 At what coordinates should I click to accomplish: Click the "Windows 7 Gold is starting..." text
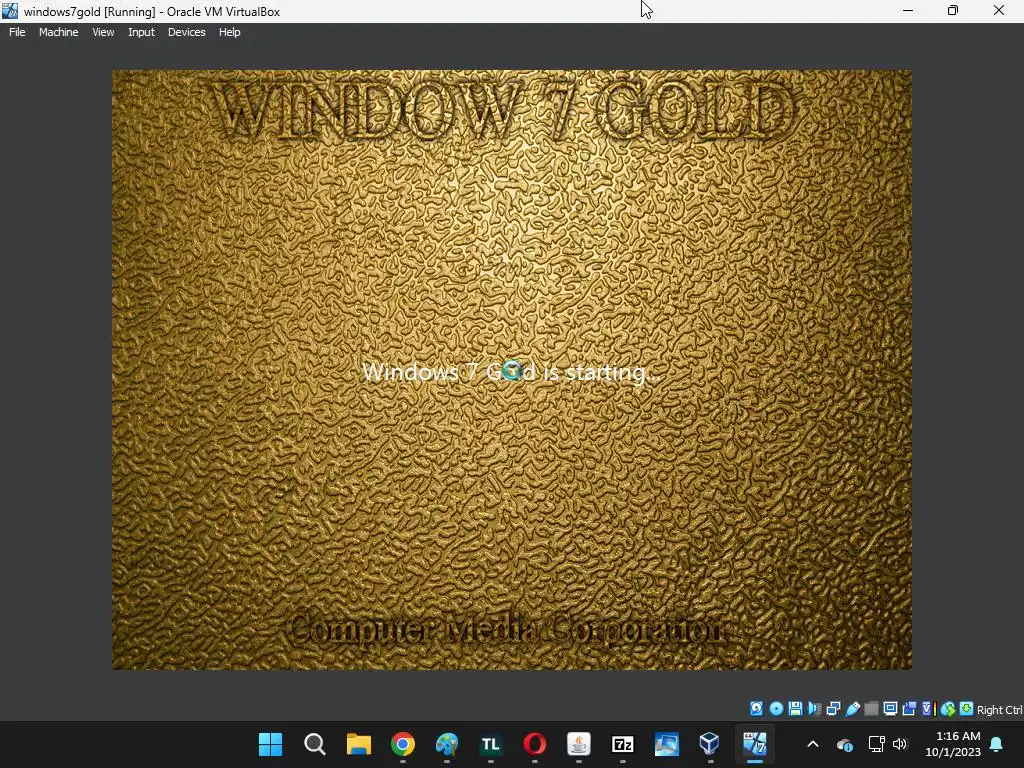point(512,372)
